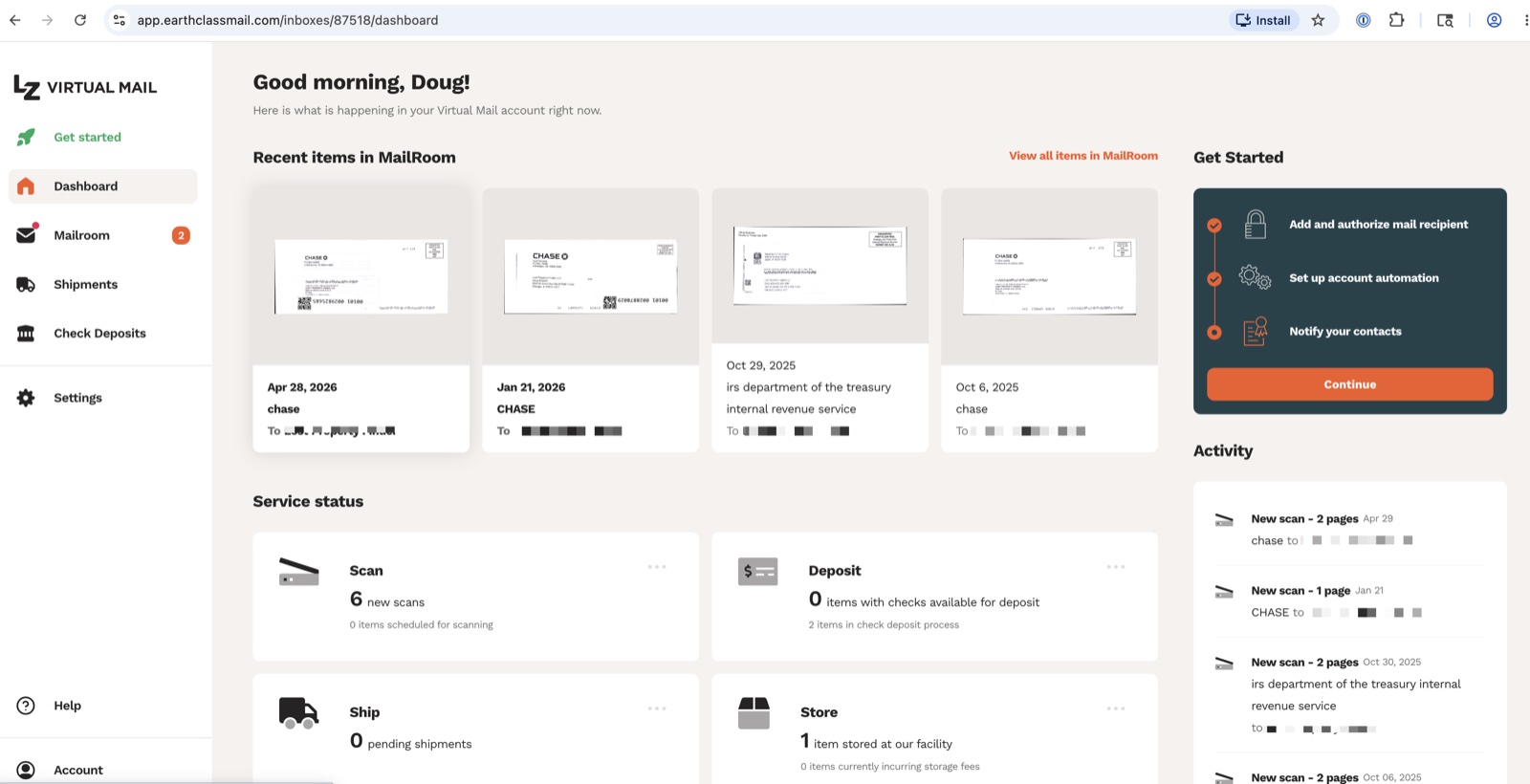Open the Scan card three-dot menu
This screenshot has width=1530, height=784.
(x=657, y=567)
